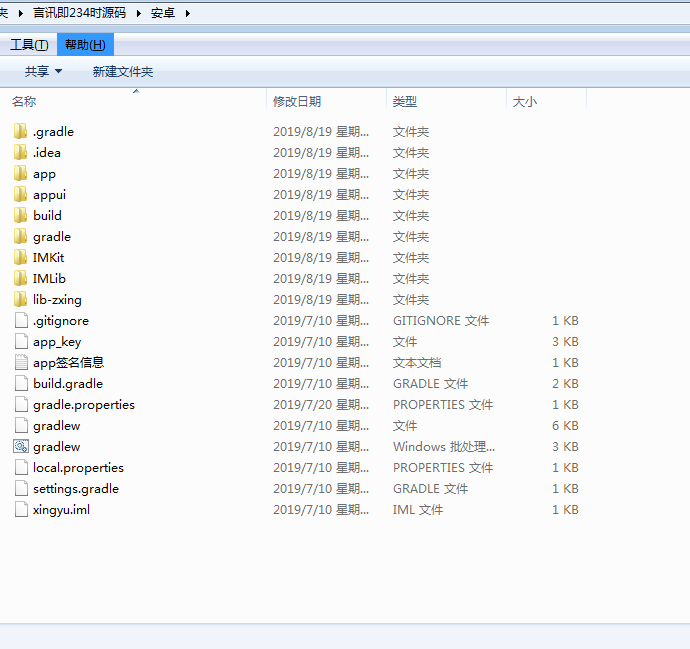690x649 pixels.
Task: Open the 共享 dropdown
Action: (x=43, y=71)
